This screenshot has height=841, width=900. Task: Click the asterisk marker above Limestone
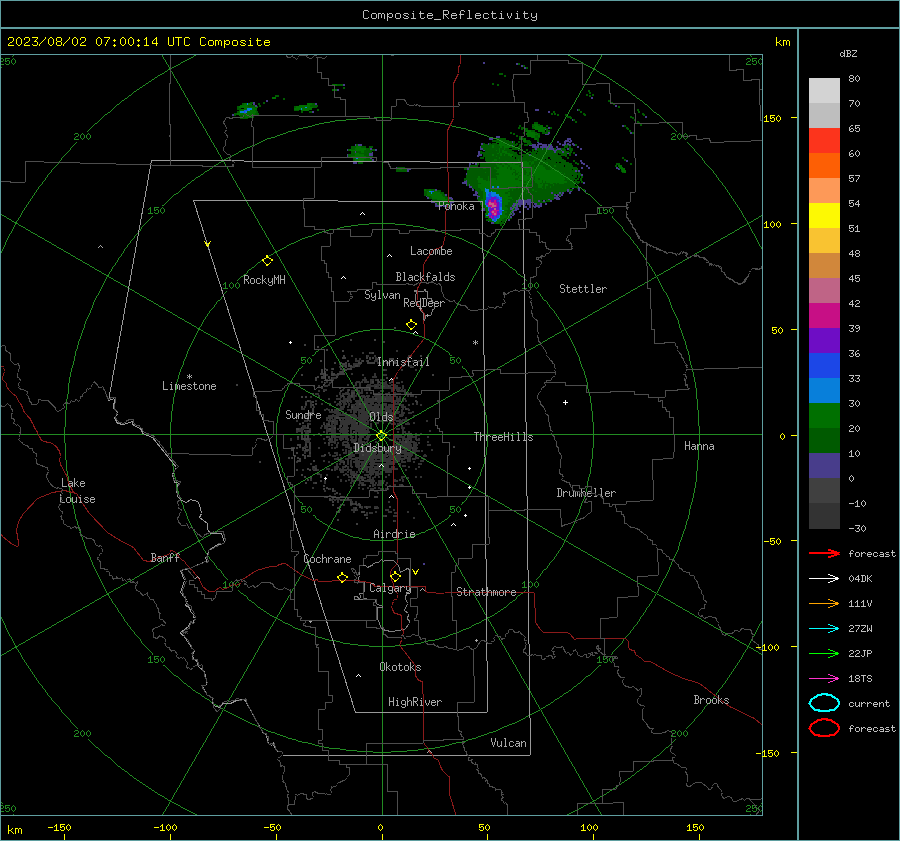point(189,377)
